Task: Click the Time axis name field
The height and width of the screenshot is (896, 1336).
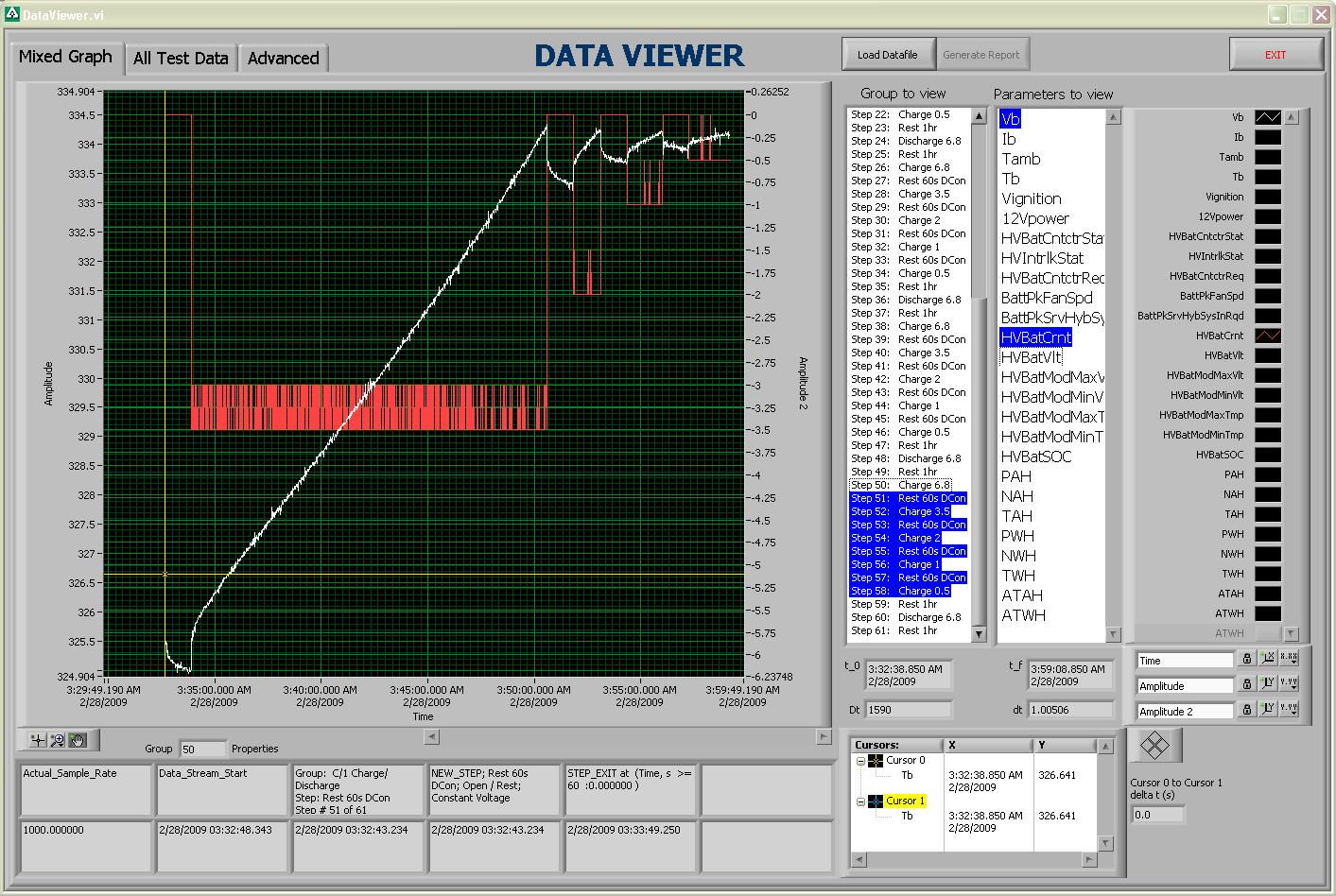Action: (1186, 661)
